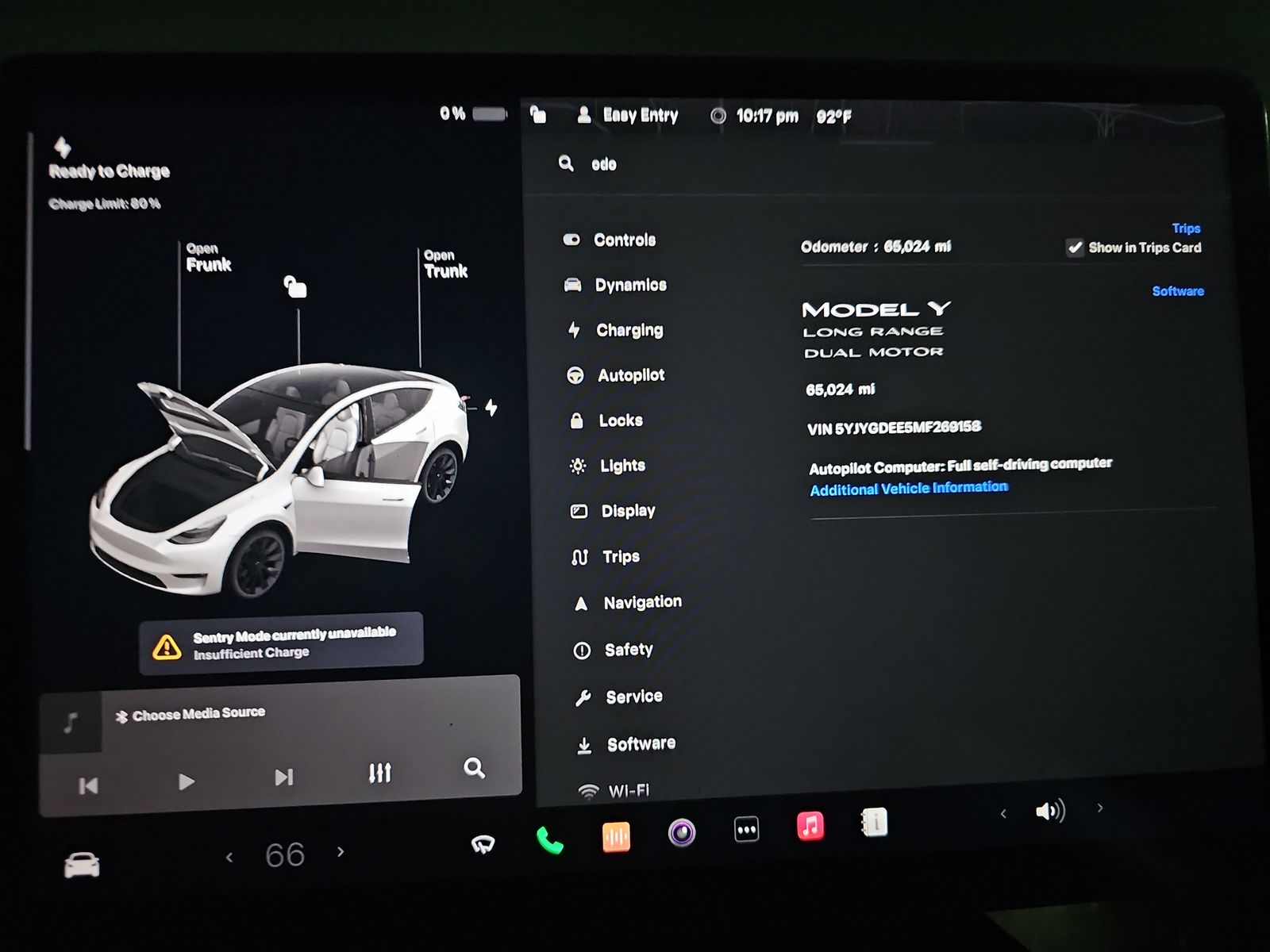Open the orange audio waveform app
This screenshot has height=952, width=1270.
coord(616,836)
